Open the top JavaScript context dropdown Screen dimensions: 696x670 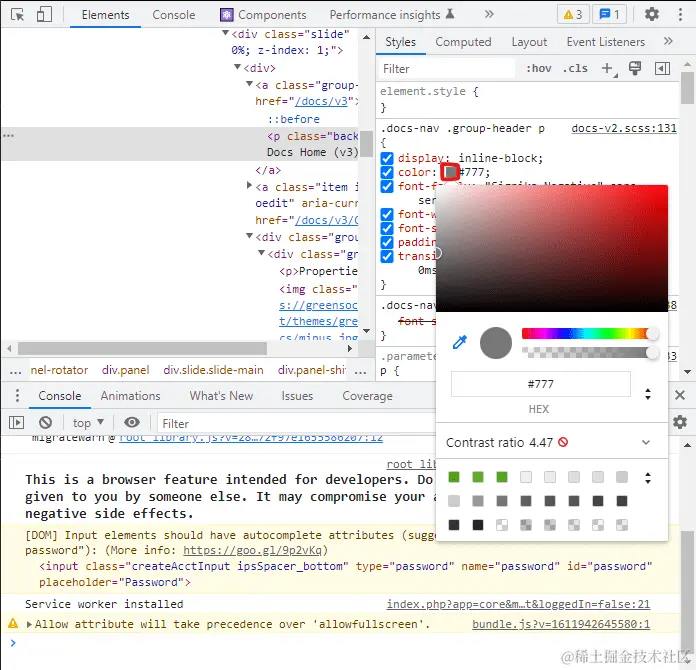88,422
